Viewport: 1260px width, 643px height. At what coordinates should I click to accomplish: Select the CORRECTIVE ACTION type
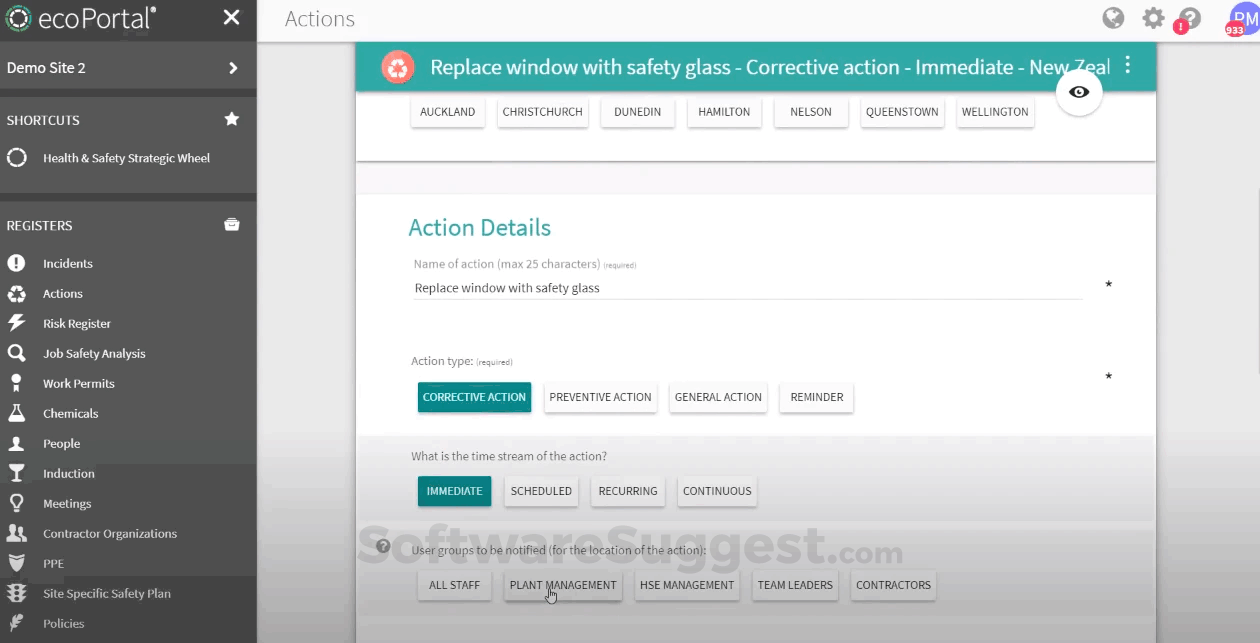click(x=474, y=397)
